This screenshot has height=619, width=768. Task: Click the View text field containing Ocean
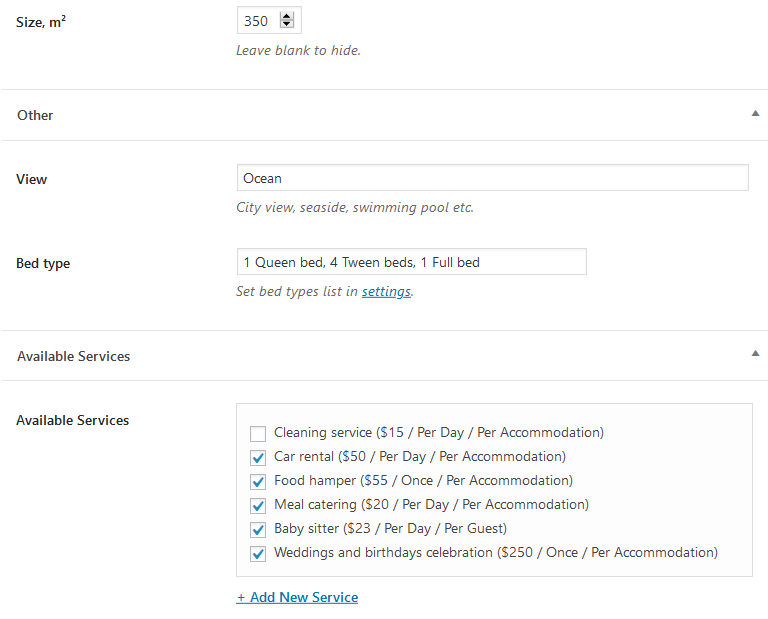[492, 178]
